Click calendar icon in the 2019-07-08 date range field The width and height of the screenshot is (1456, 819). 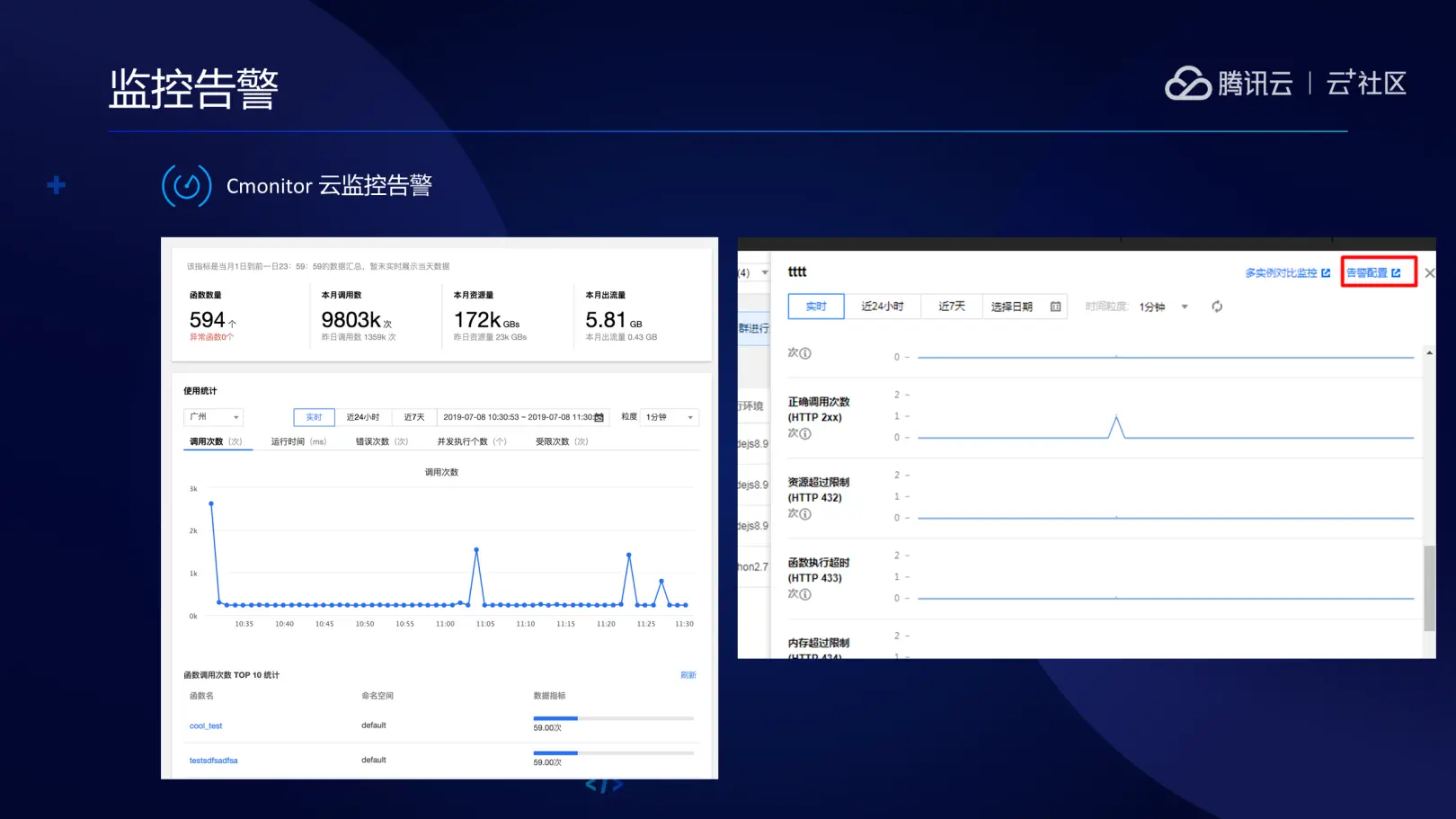pyautogui.click(x=599, y=417)
